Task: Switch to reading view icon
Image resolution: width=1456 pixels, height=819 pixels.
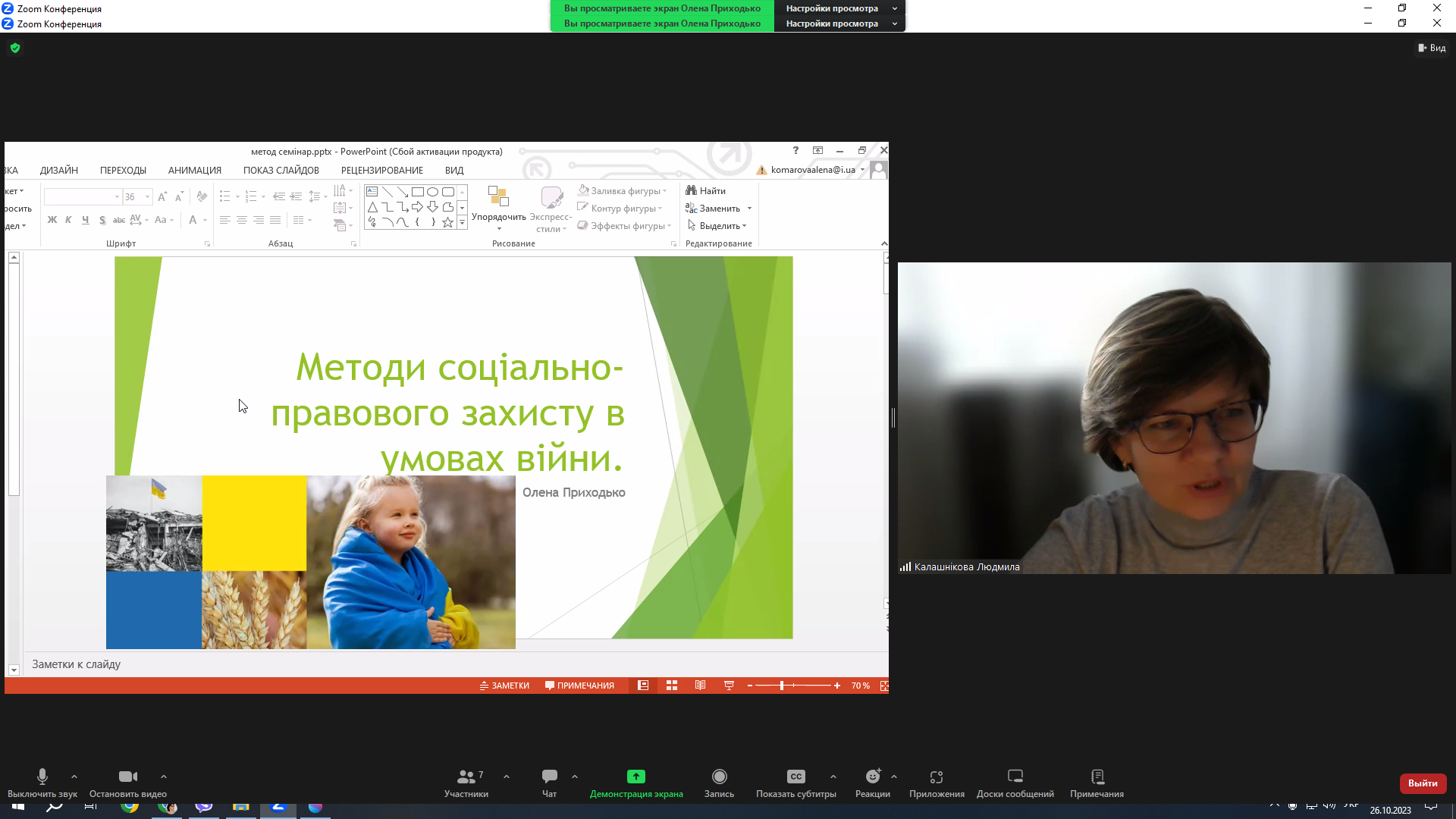Action: (x=701, y=686)
